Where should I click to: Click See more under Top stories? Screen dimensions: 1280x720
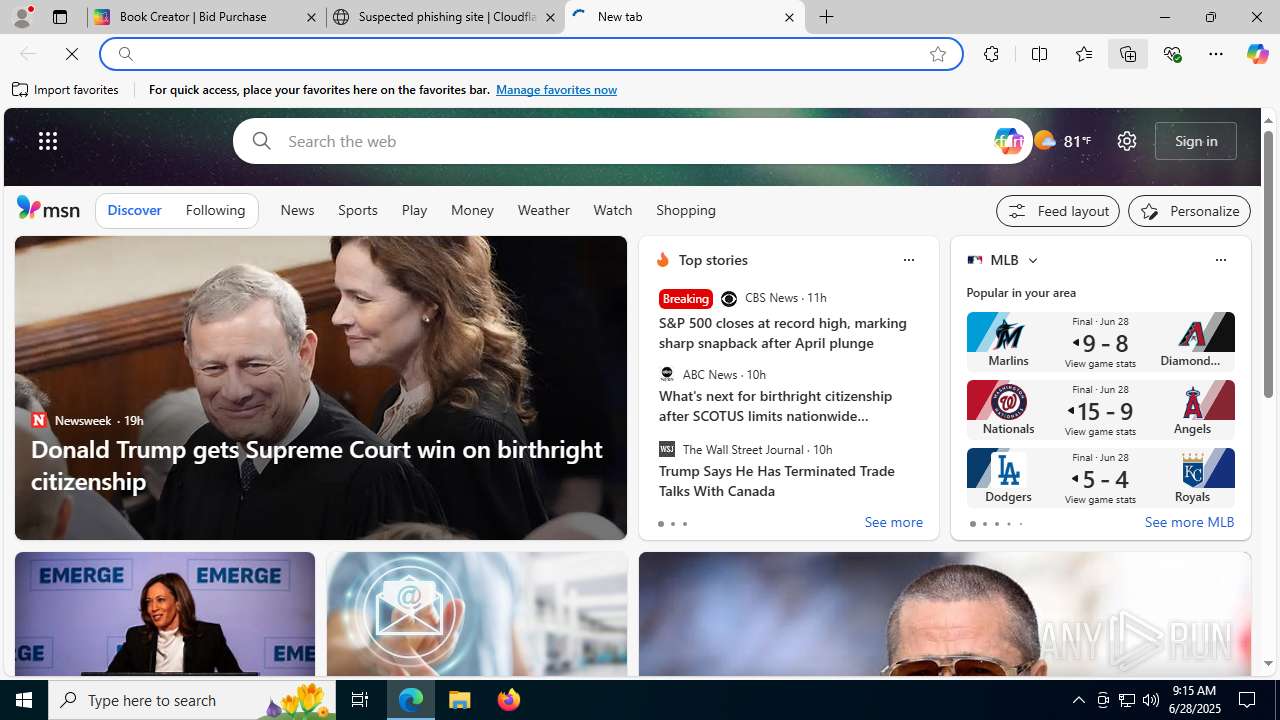click(893, 523)
